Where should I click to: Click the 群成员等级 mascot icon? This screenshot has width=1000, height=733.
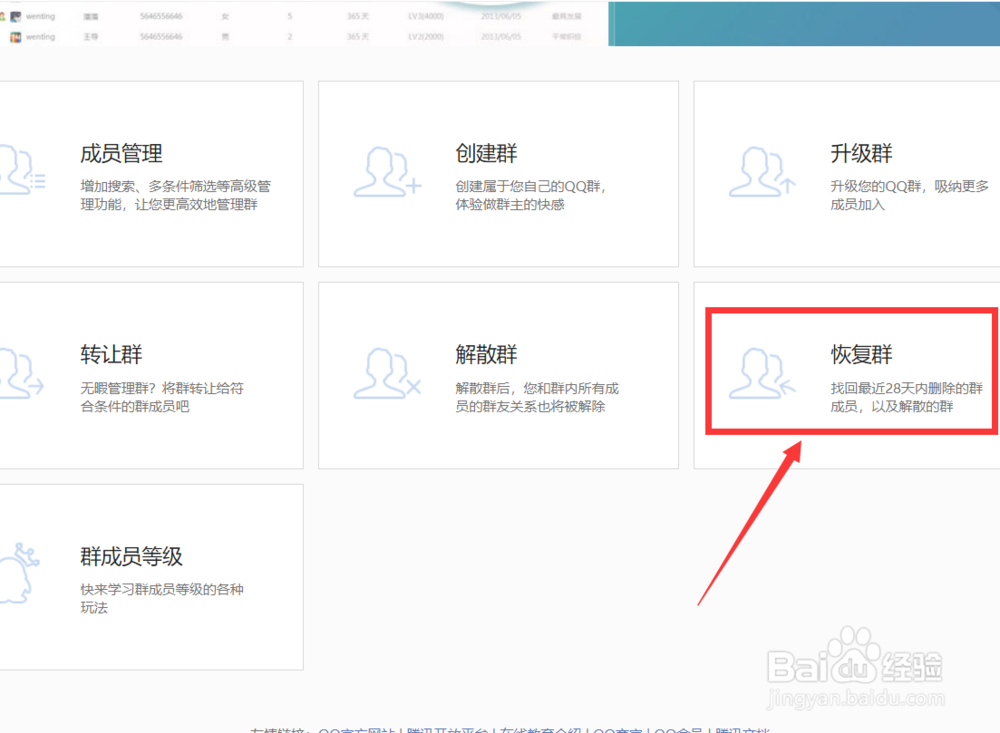pyautogui.click(x=20, y=573)
